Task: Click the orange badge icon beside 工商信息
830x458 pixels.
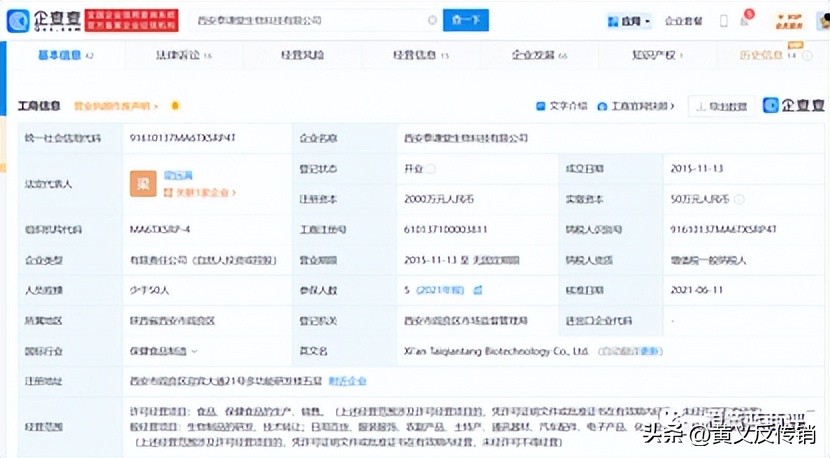Action: click(175, 106)
